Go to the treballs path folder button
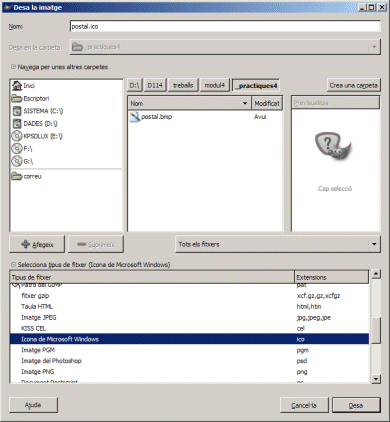The width and height of the screenshot is (390, 422). (x=183, y=85)
